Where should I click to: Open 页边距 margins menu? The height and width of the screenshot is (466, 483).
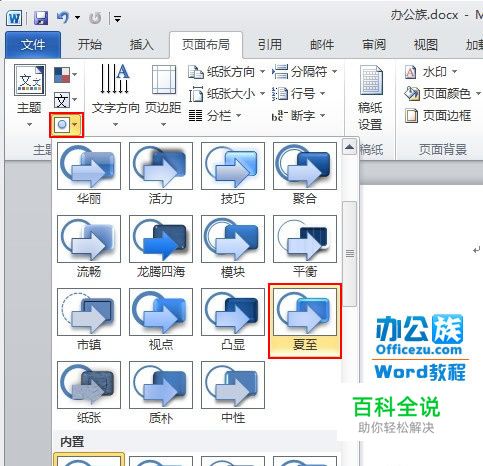pos(163,96)
